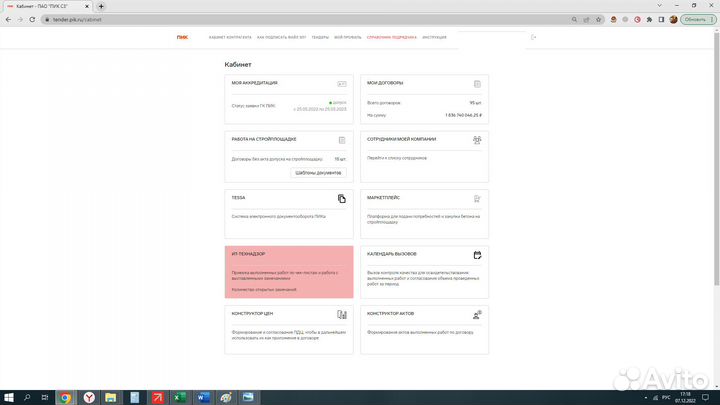Open the Chrome extensions puzzle icon

(x=649, y=20)
